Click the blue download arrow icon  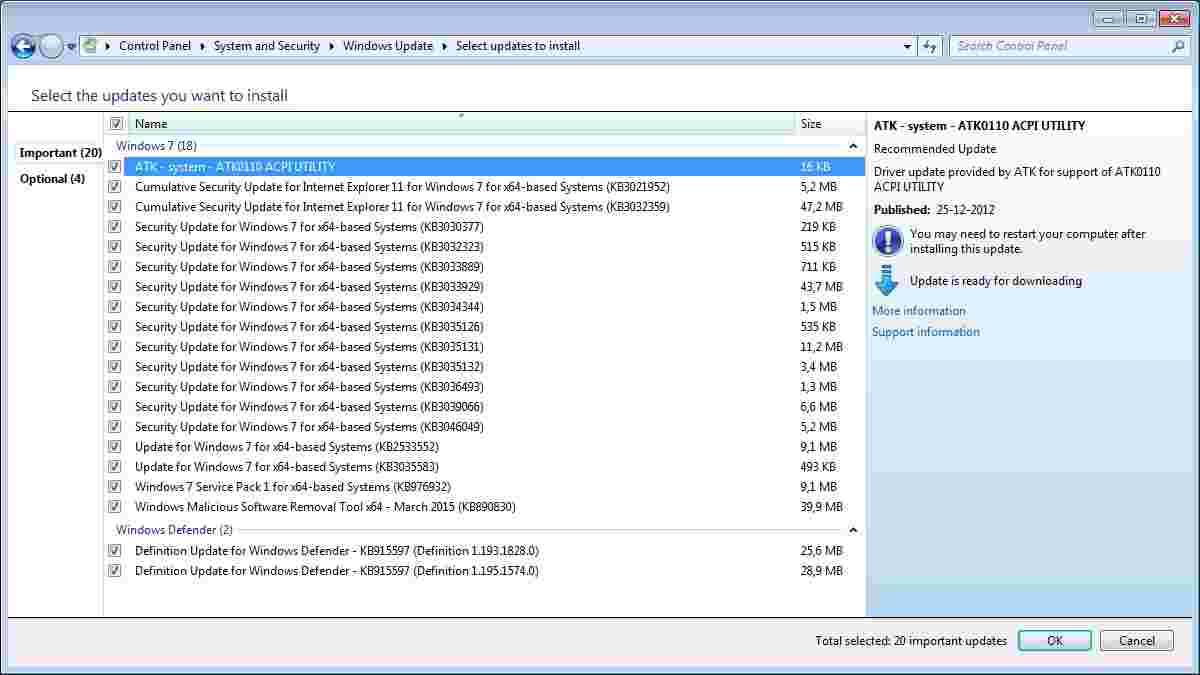coord(887,281)
